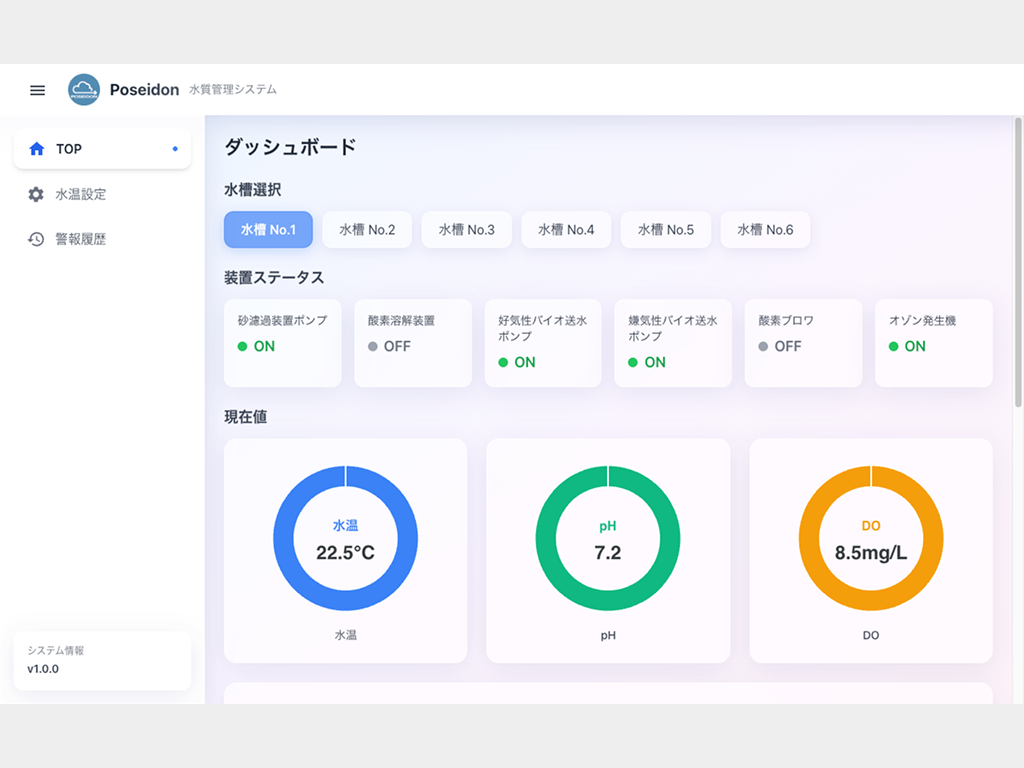The width and height of the screenshot is (1024, 768).
Task: Click the v1.0.0 version text
Action: pos(43,669)
